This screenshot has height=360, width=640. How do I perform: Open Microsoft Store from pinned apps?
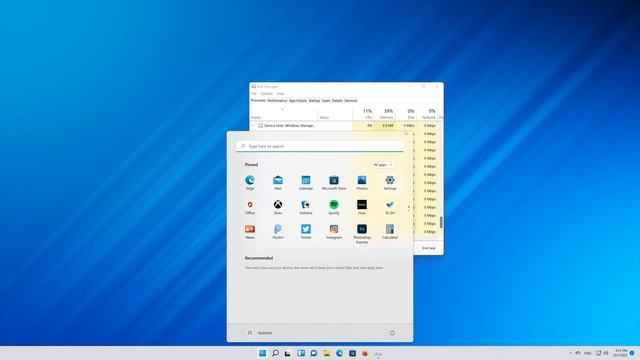tap(334, 182)
